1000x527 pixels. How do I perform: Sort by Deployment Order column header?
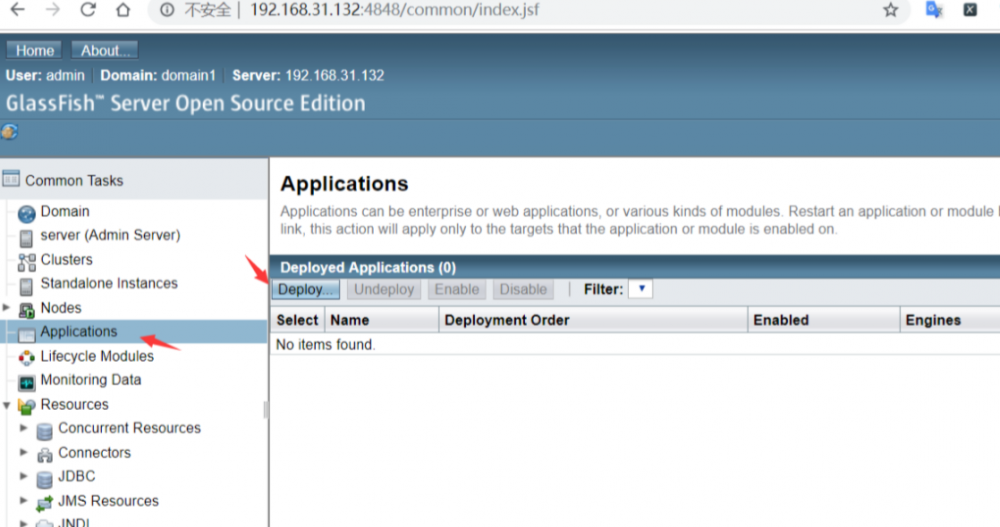(507, 320)
